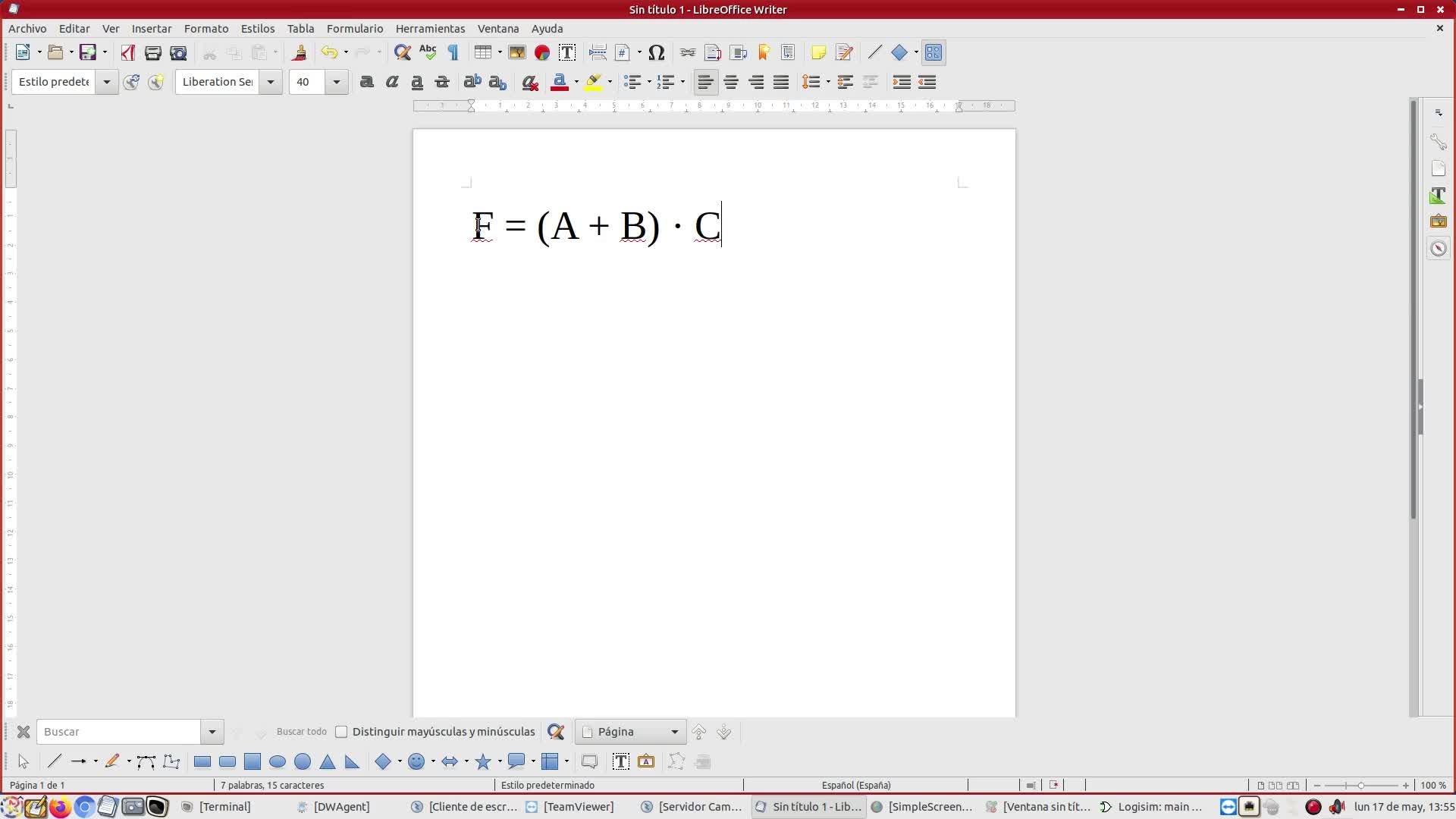The width and height of the screenshot is (1456, 819).
Task: Insert special character Omega icon
Action: tap(657, 52)
